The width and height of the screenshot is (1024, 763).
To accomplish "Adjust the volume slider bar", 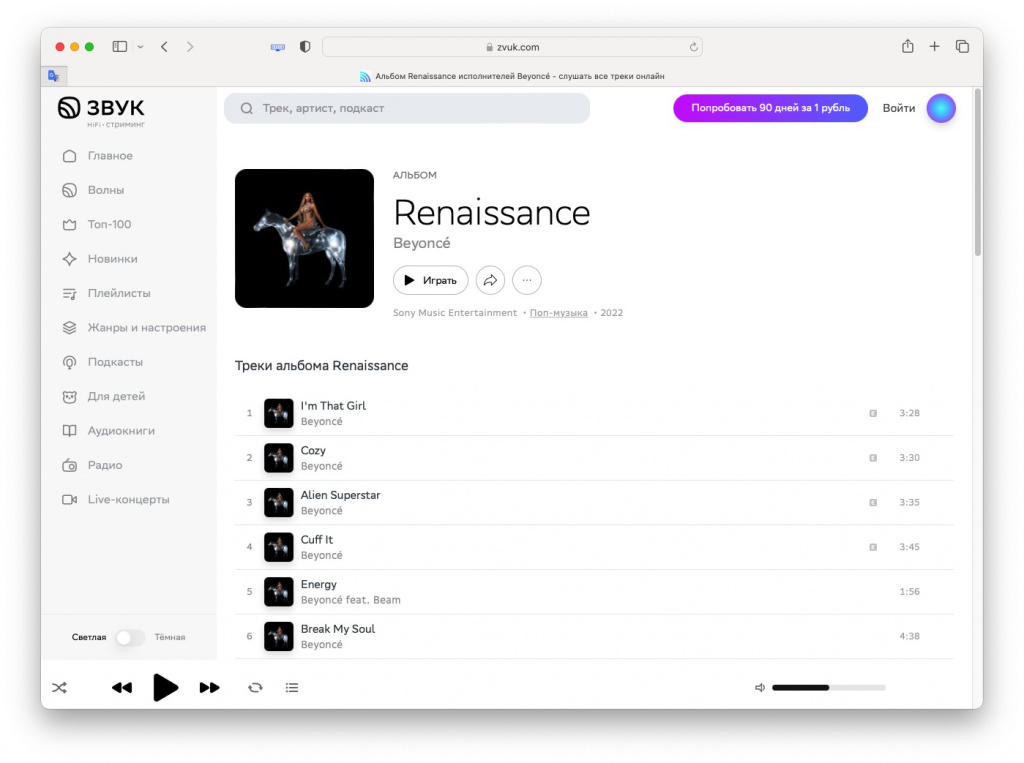I will pos(829,687).
